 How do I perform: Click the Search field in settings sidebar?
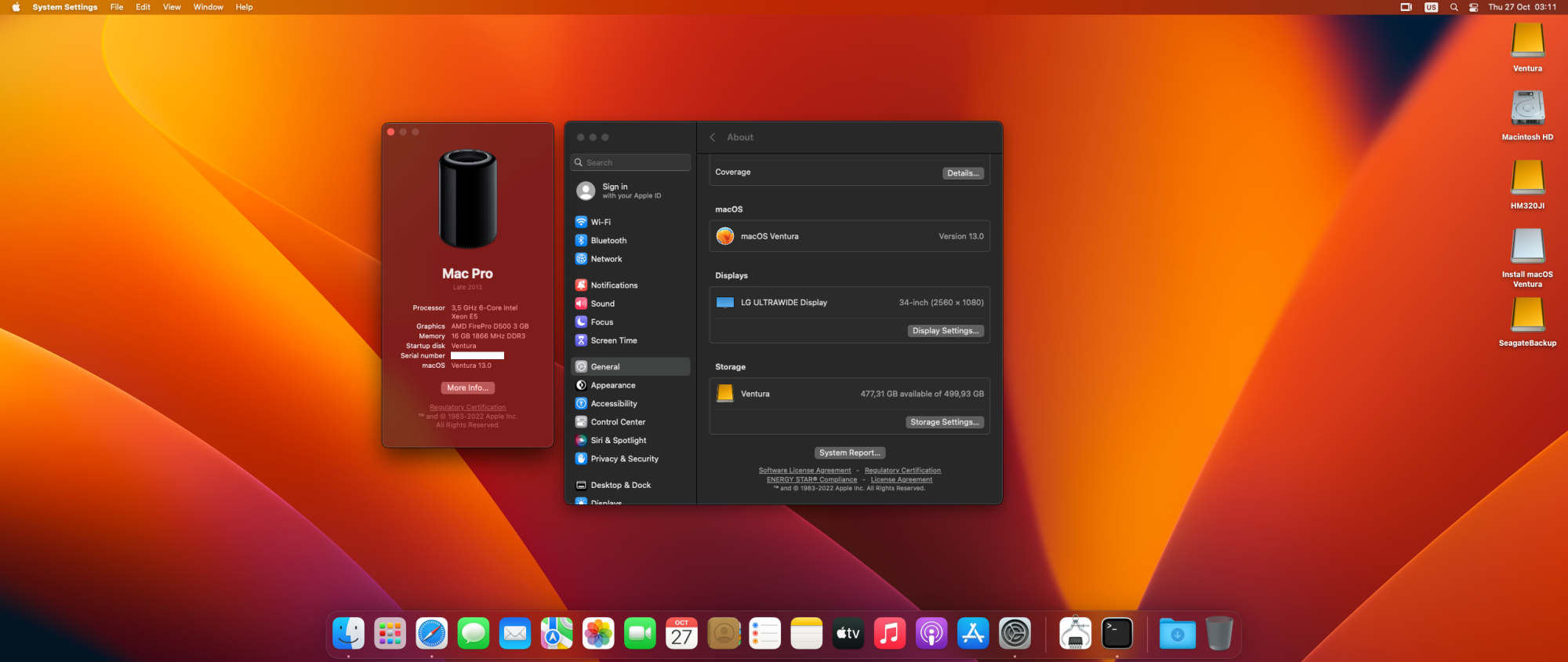[x=630, y=162]
